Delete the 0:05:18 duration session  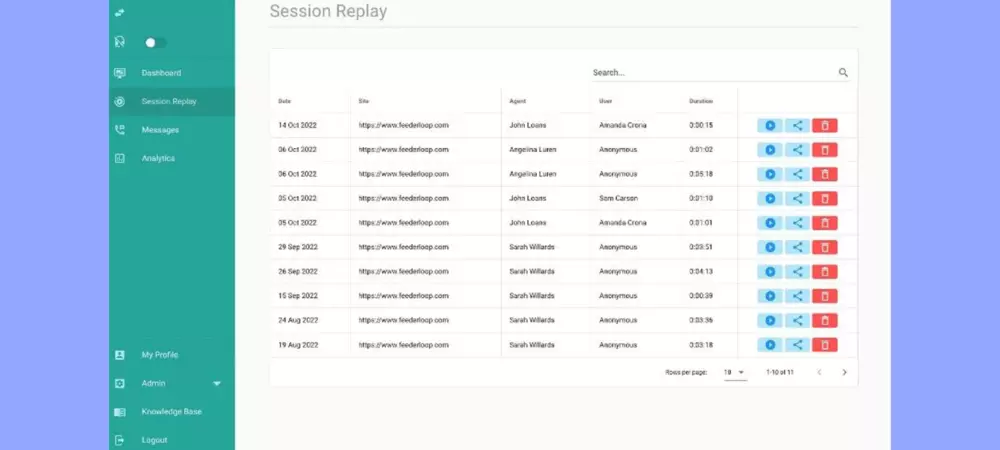[x=825, y=174]
